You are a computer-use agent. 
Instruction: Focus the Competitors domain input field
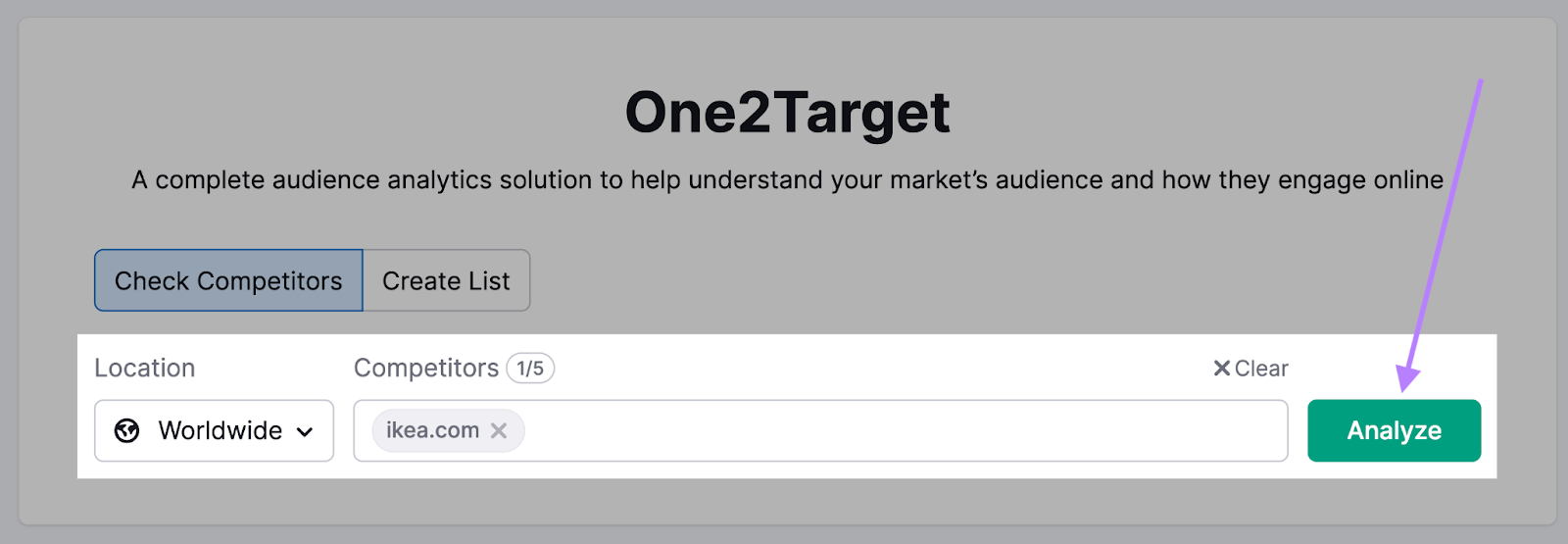coord(882,430)
